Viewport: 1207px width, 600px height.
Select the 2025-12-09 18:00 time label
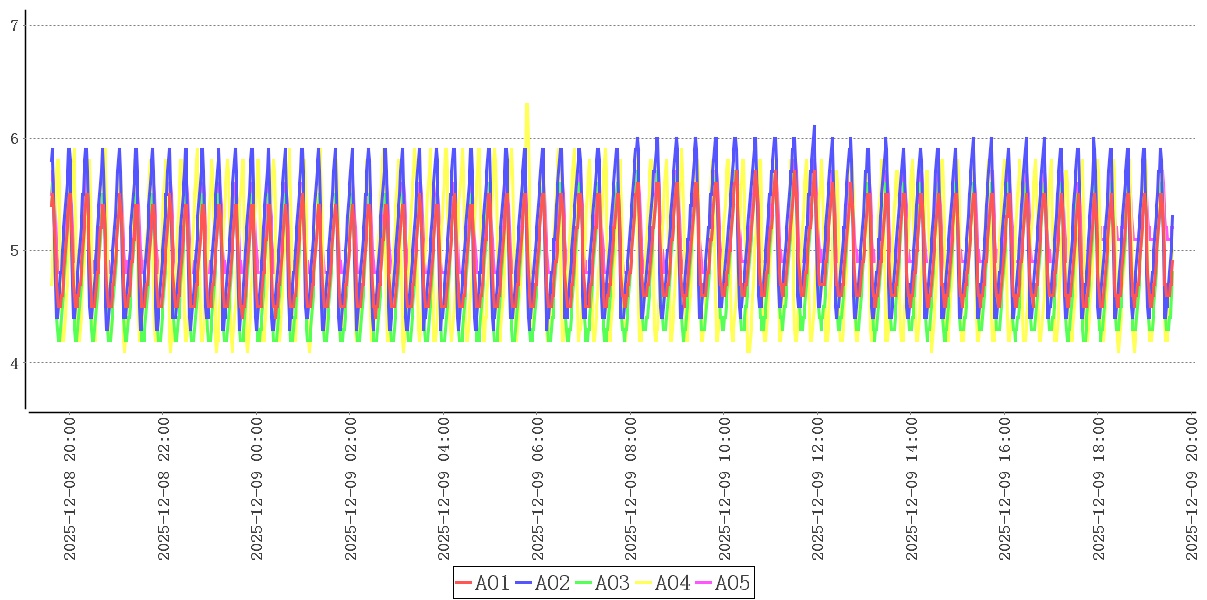coord(1100,489)
